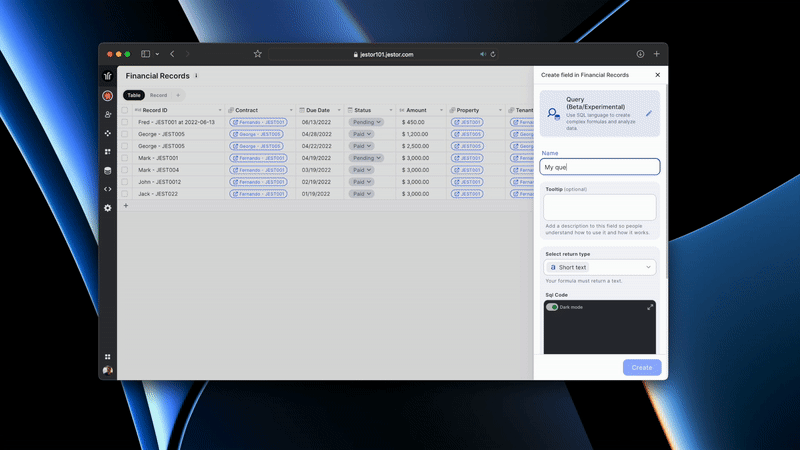Viewport: 800px width, 450px height.
Task: Select the Table view tab
Action: click(134, 95)
